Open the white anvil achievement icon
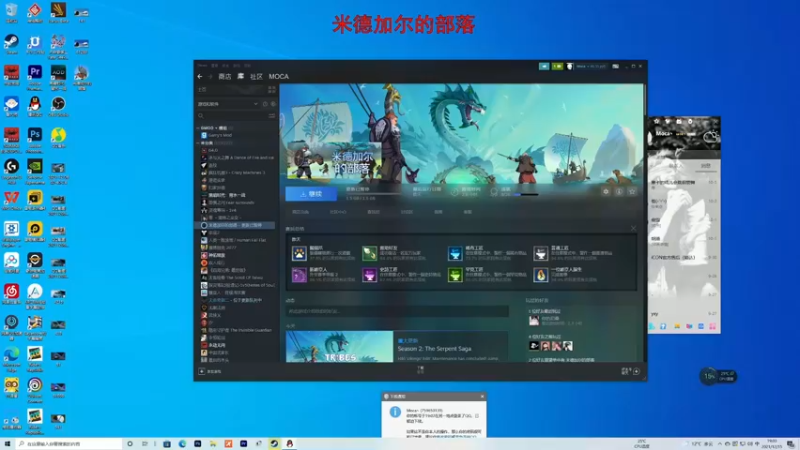The height and width of the screenshot is (450, 800). [540, 253]
